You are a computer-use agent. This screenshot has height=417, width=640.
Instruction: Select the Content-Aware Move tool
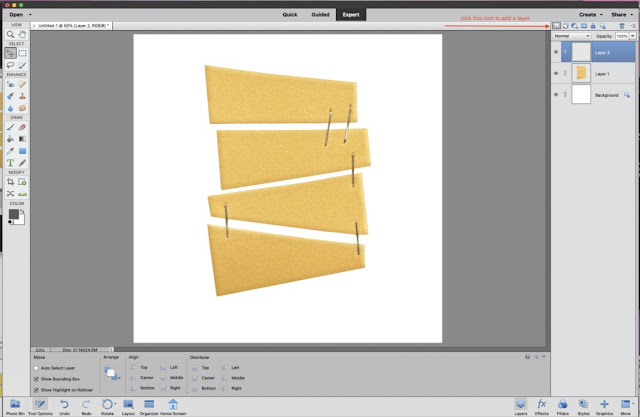(11, 193)
